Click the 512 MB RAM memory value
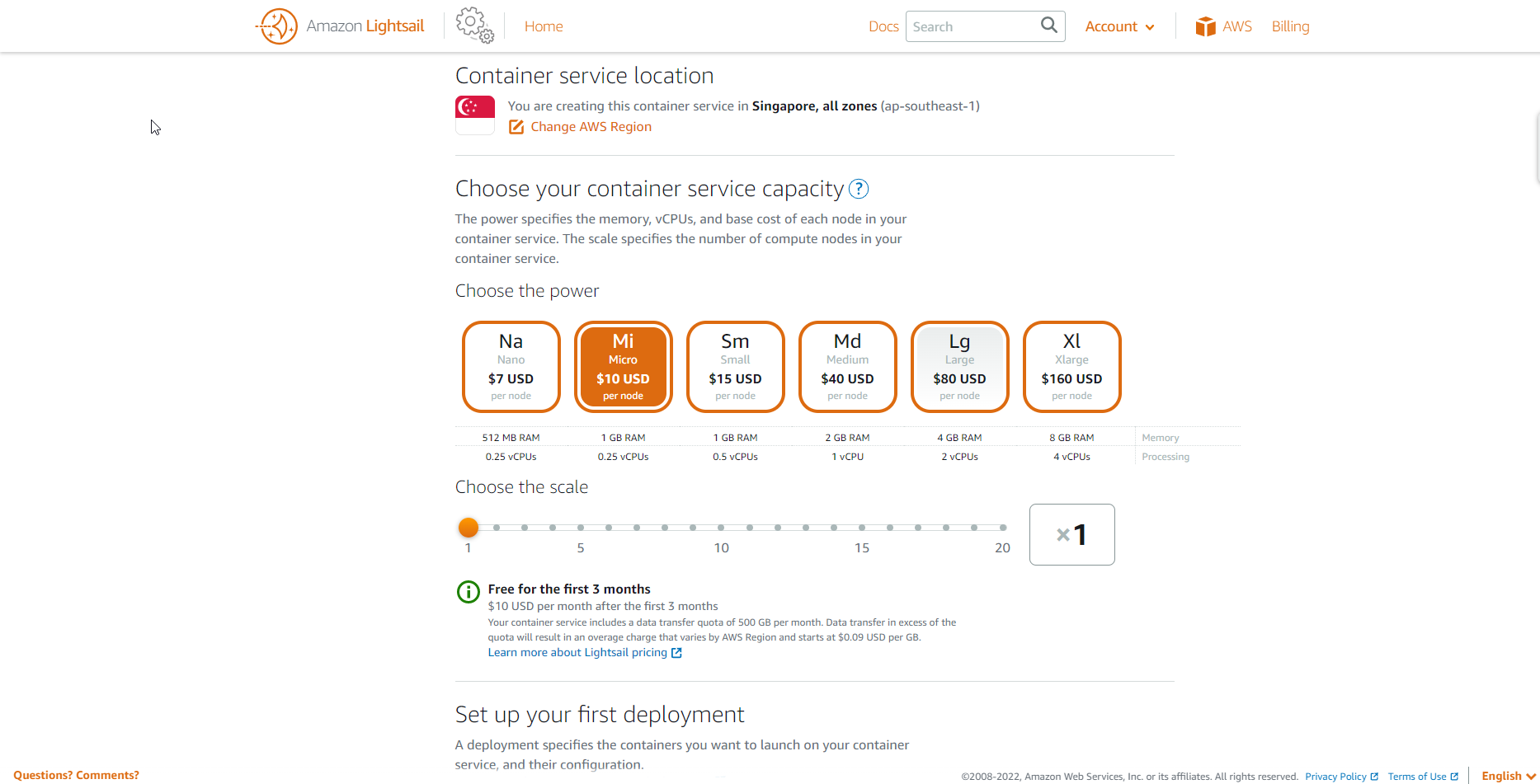Screen dimensions: 1540x784 coord(511,438)
